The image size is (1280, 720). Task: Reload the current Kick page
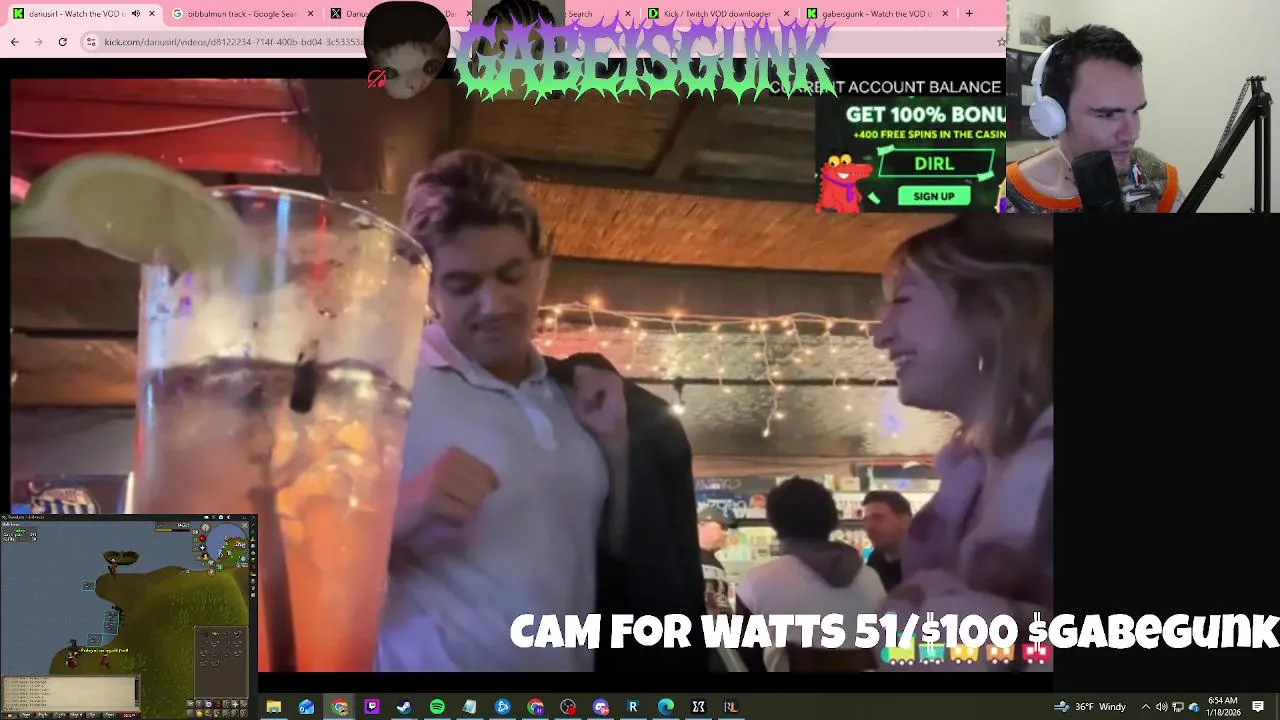[62, 41]
